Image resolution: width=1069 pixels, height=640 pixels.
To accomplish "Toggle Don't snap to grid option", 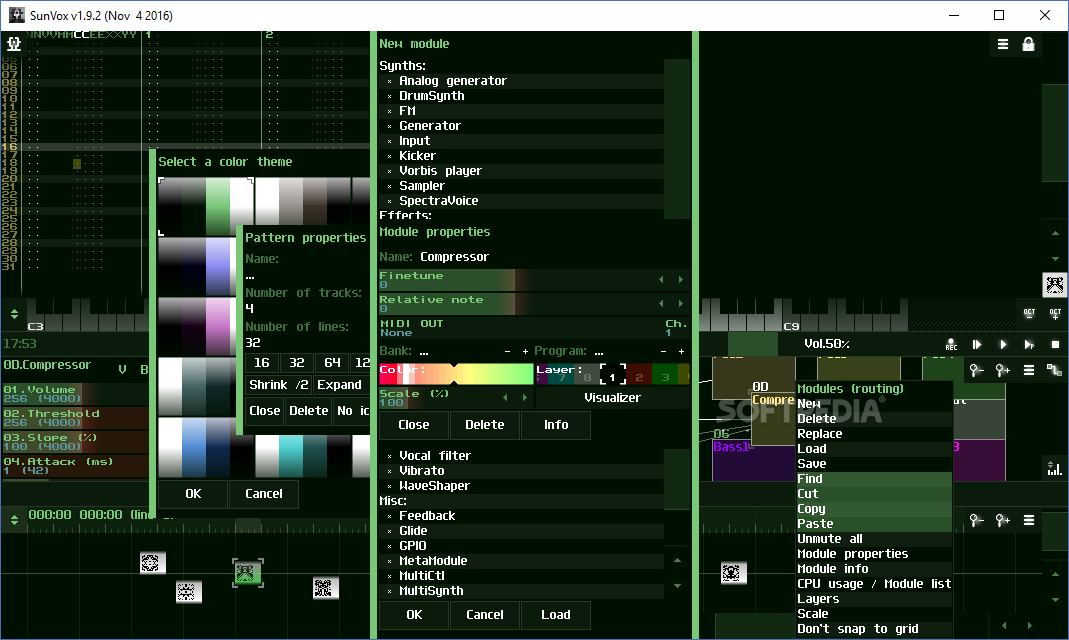I will click(858, 629).
